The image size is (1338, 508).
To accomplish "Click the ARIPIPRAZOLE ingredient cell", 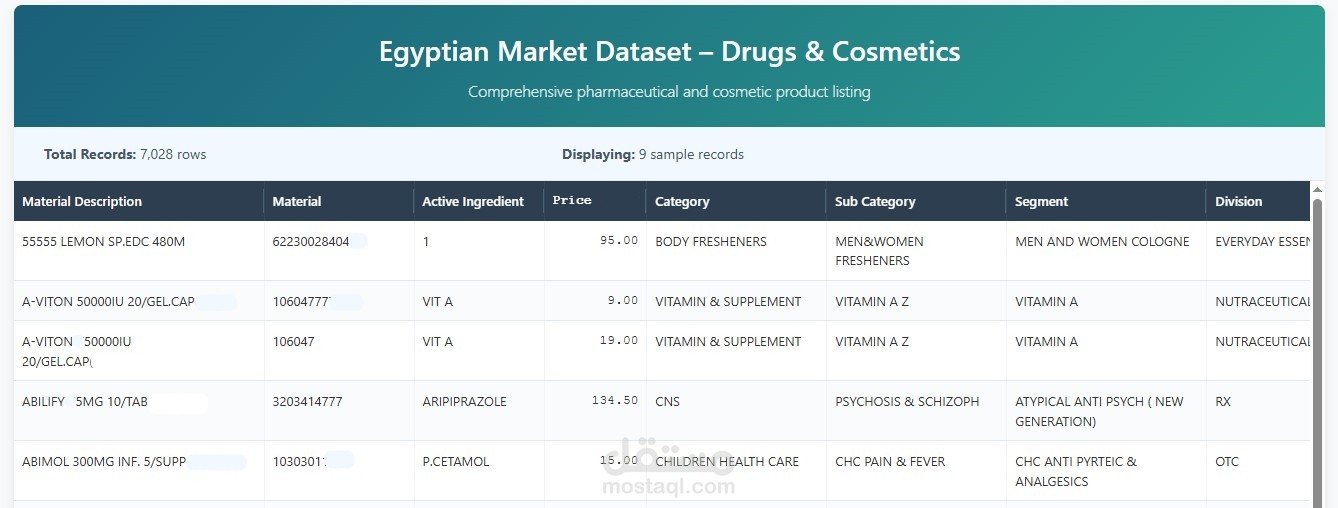I will [x=464, y=401].
